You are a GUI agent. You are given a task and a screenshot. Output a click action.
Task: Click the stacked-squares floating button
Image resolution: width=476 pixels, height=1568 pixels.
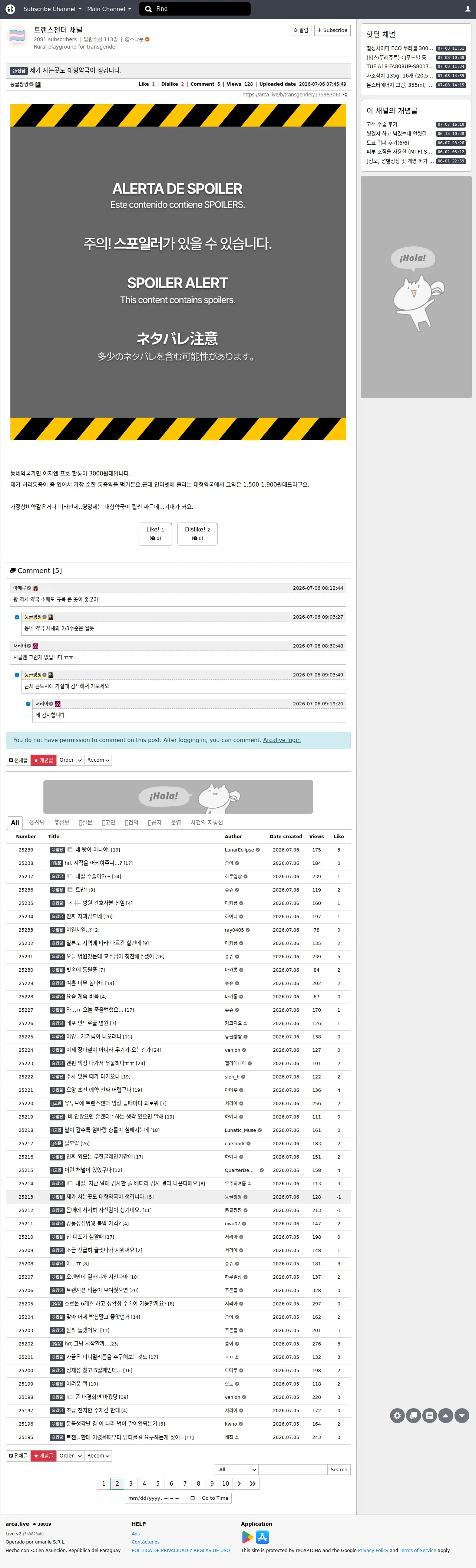coord(413,1416)
